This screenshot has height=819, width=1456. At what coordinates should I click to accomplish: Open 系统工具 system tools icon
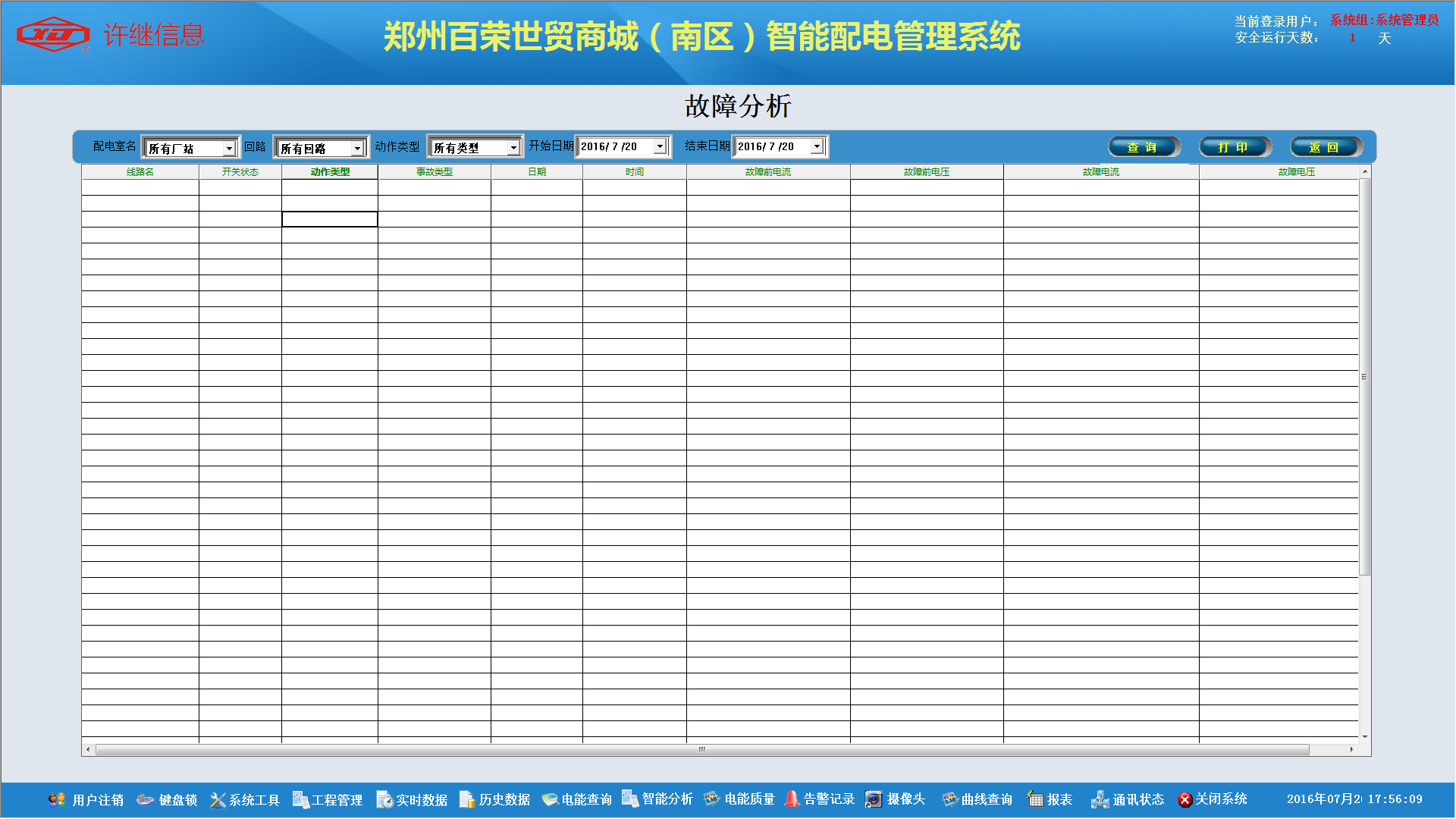coord(218,799)
